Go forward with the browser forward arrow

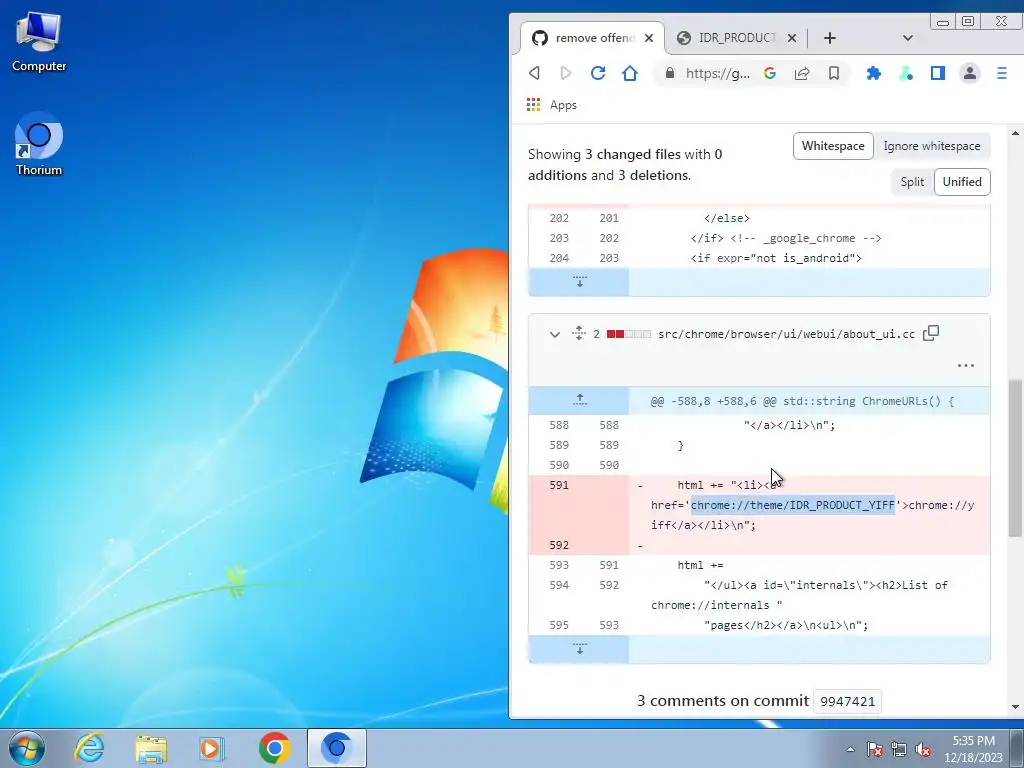pyautogui.click(x=566, y=73)
